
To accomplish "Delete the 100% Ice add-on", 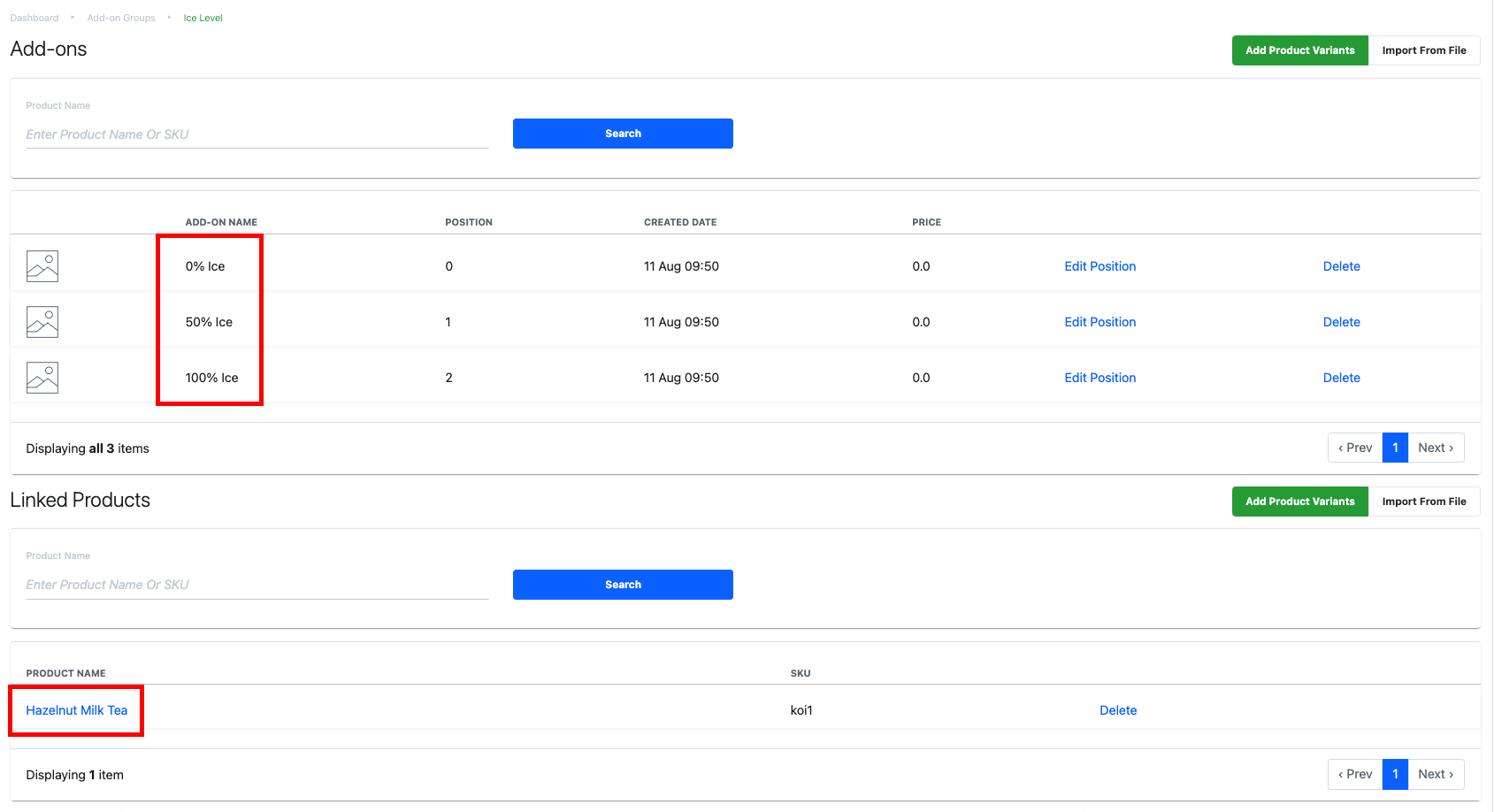I will (1342, 378).
